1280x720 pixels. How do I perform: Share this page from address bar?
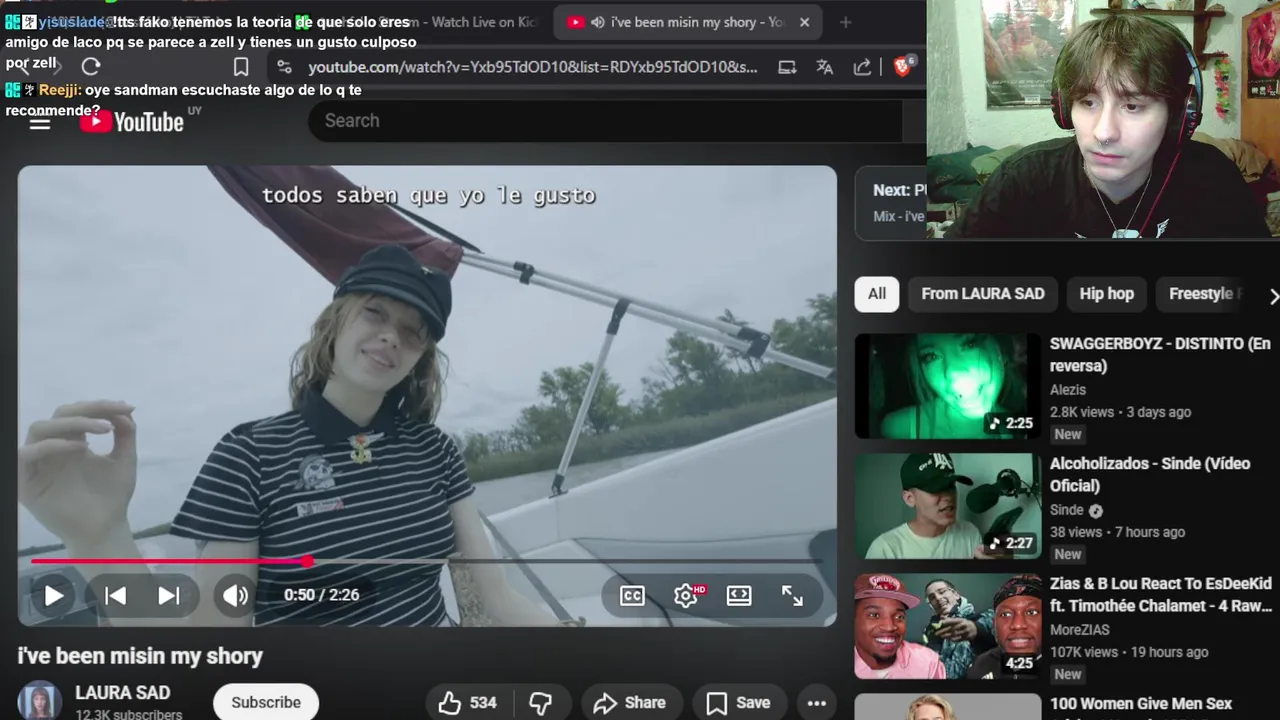tap(862, 67)
